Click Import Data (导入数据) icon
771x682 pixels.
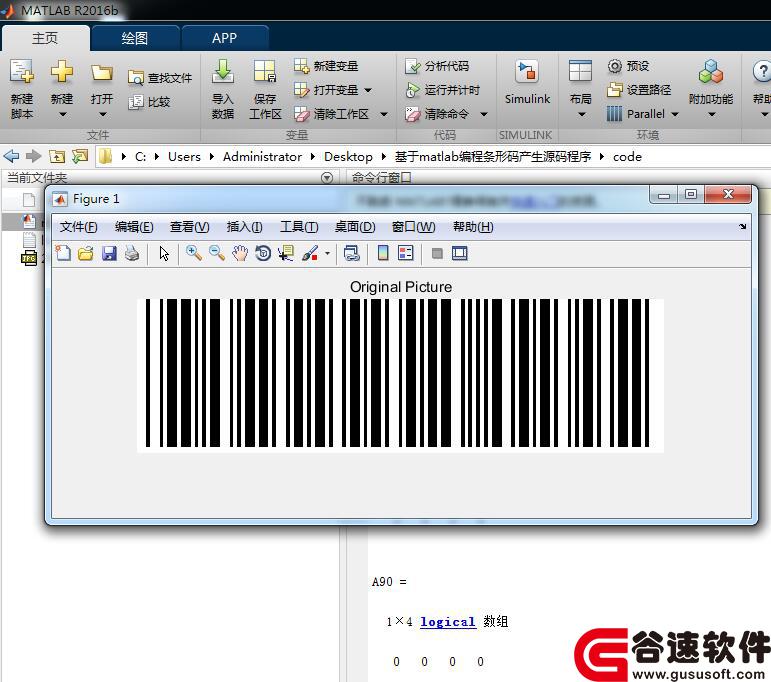pos(223,72)
